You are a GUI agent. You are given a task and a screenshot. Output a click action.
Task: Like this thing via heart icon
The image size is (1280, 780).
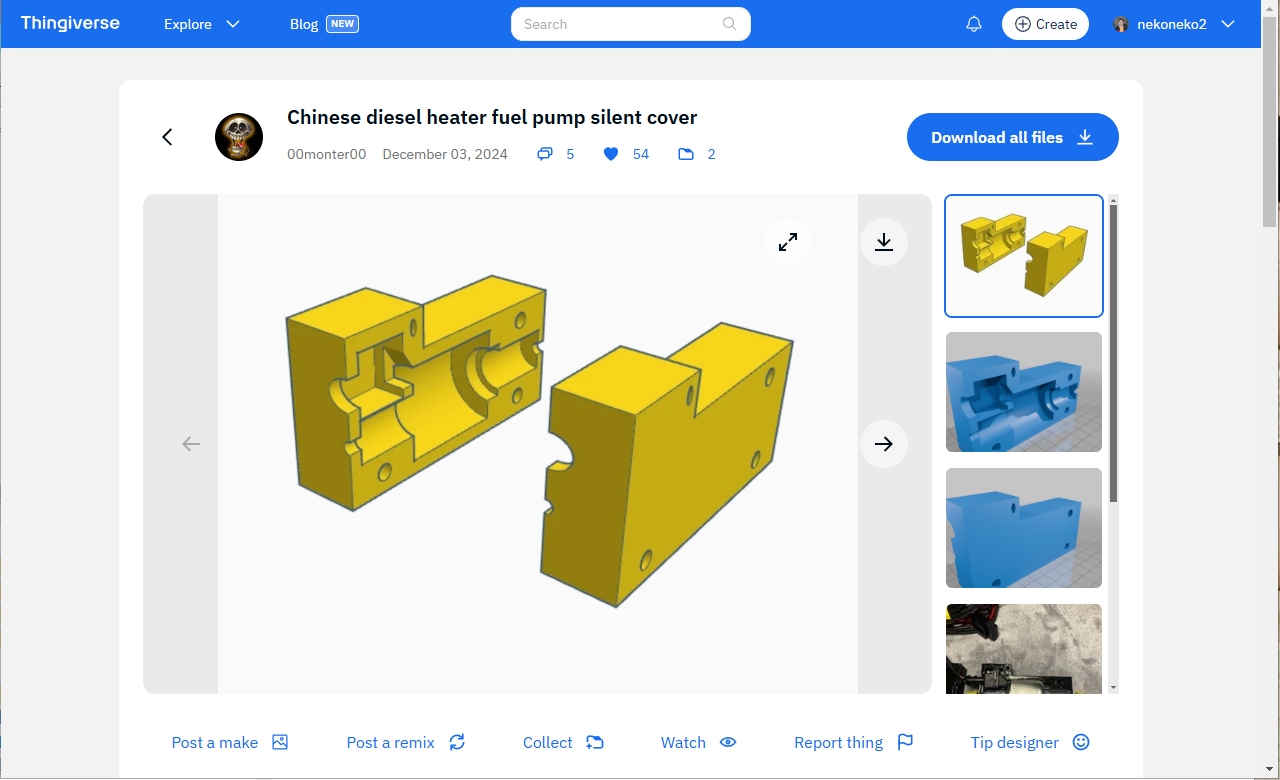tap(611, 154)
